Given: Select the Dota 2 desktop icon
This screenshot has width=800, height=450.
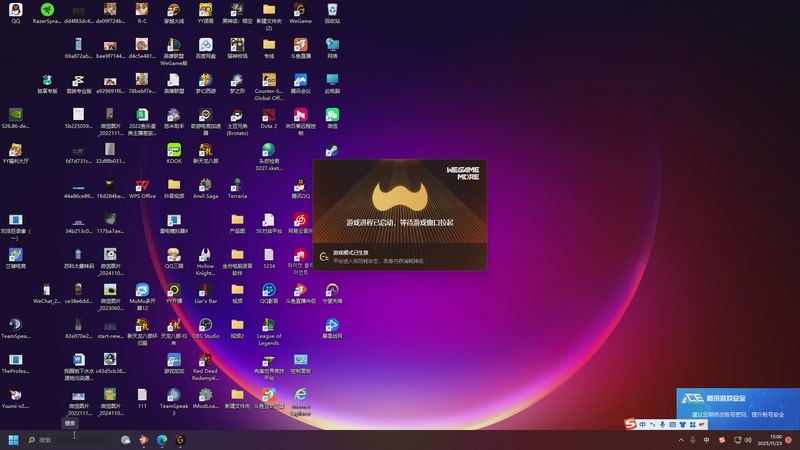Looking at the screenshot, I should (x=269, y=118).
